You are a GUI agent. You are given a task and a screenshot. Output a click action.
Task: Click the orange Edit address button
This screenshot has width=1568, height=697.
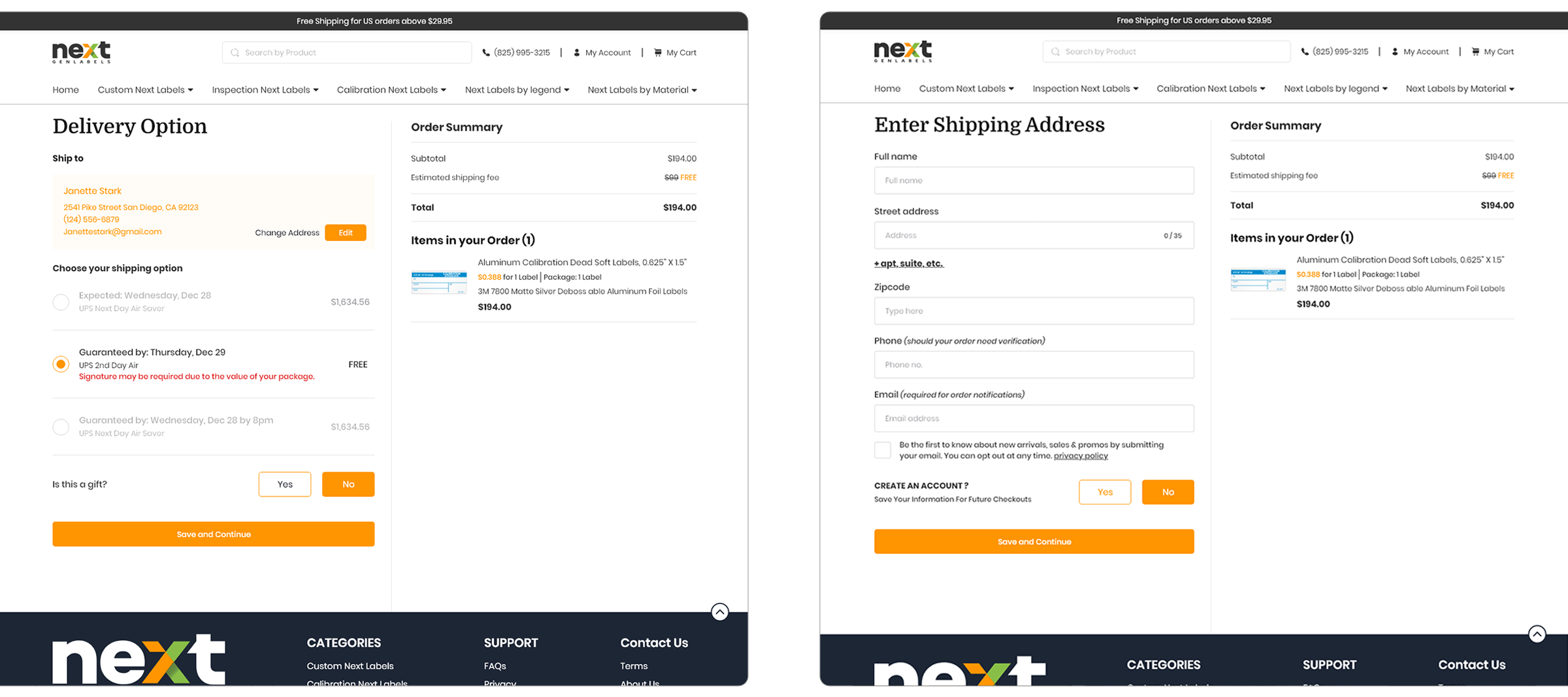point(346,233)
